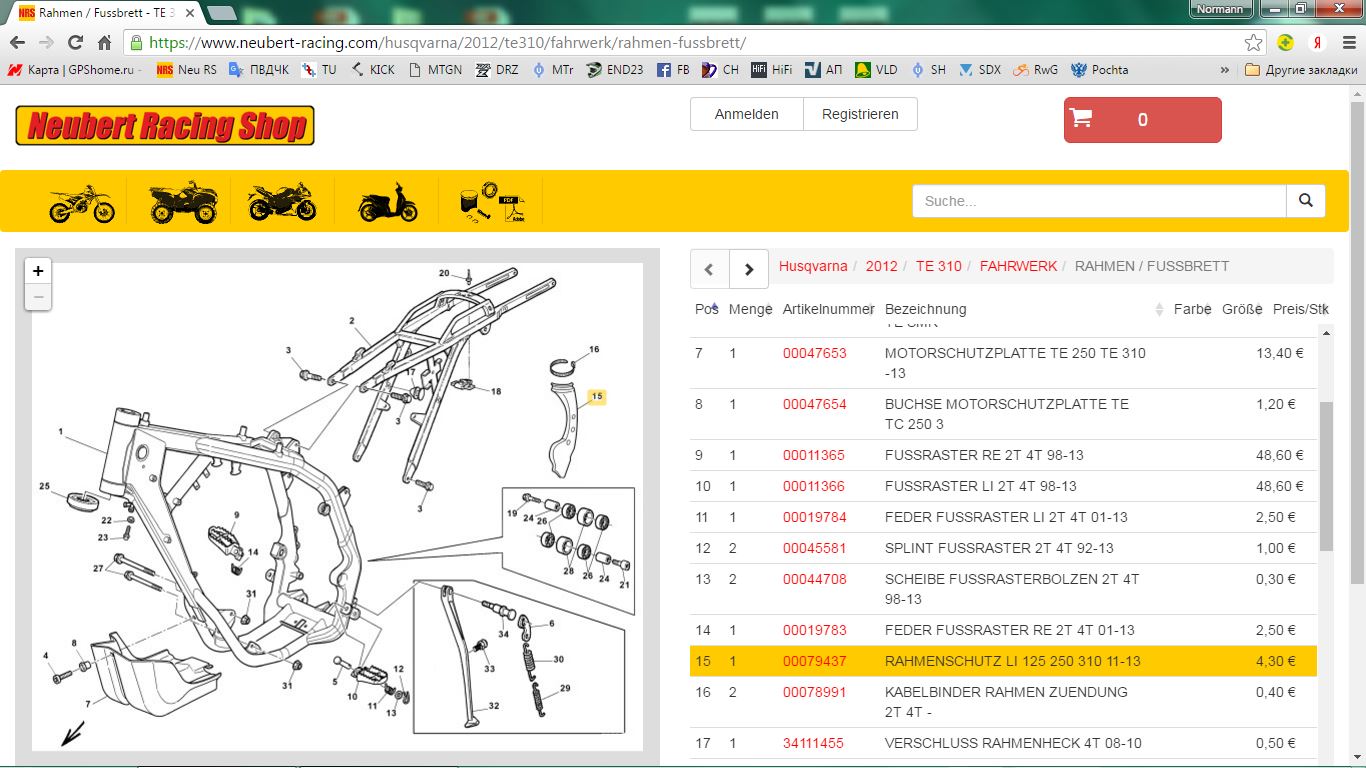Click the yellow-green extension icon beside the star
The width and height of the screenshot is (1366, 768).
(1286, 43)
